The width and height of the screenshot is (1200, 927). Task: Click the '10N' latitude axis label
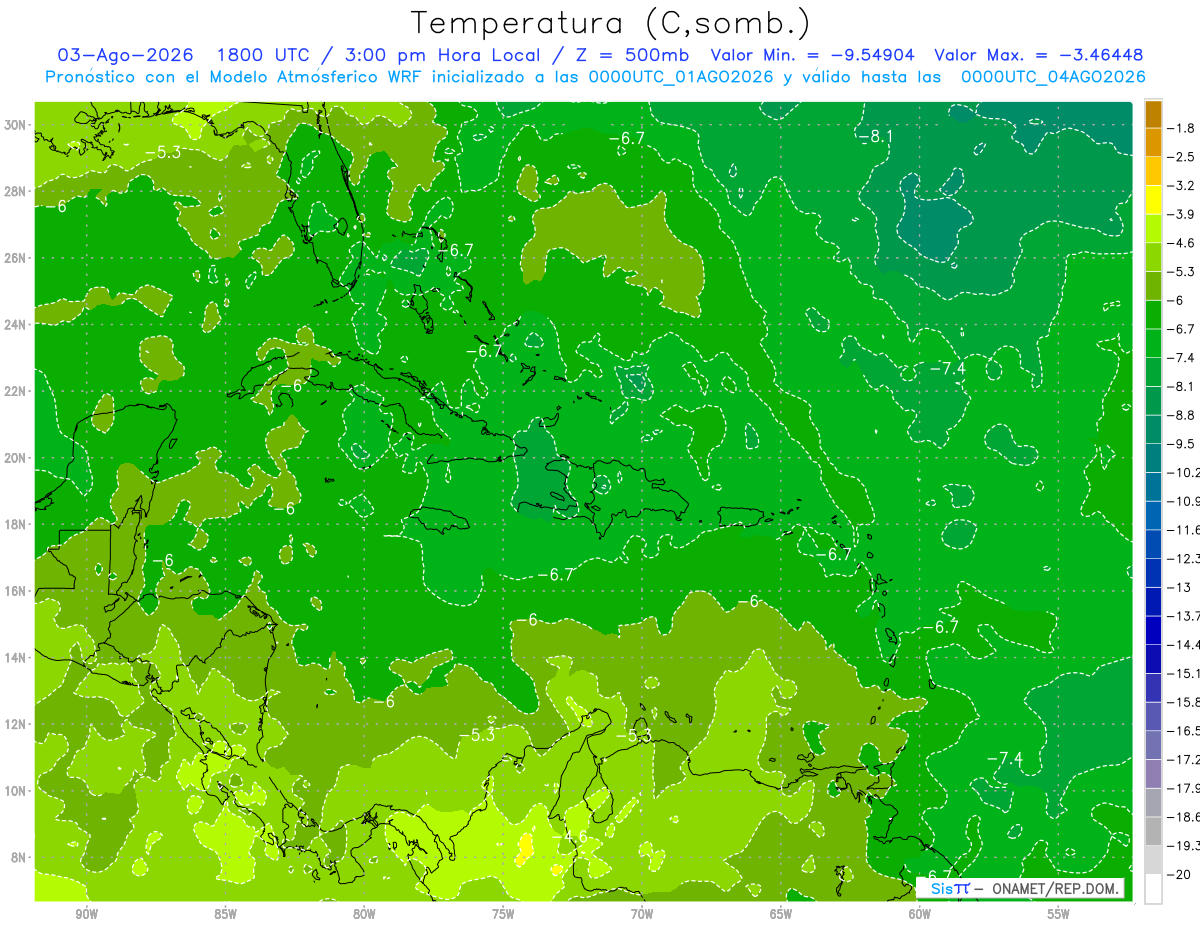click(x=16, y=790)
